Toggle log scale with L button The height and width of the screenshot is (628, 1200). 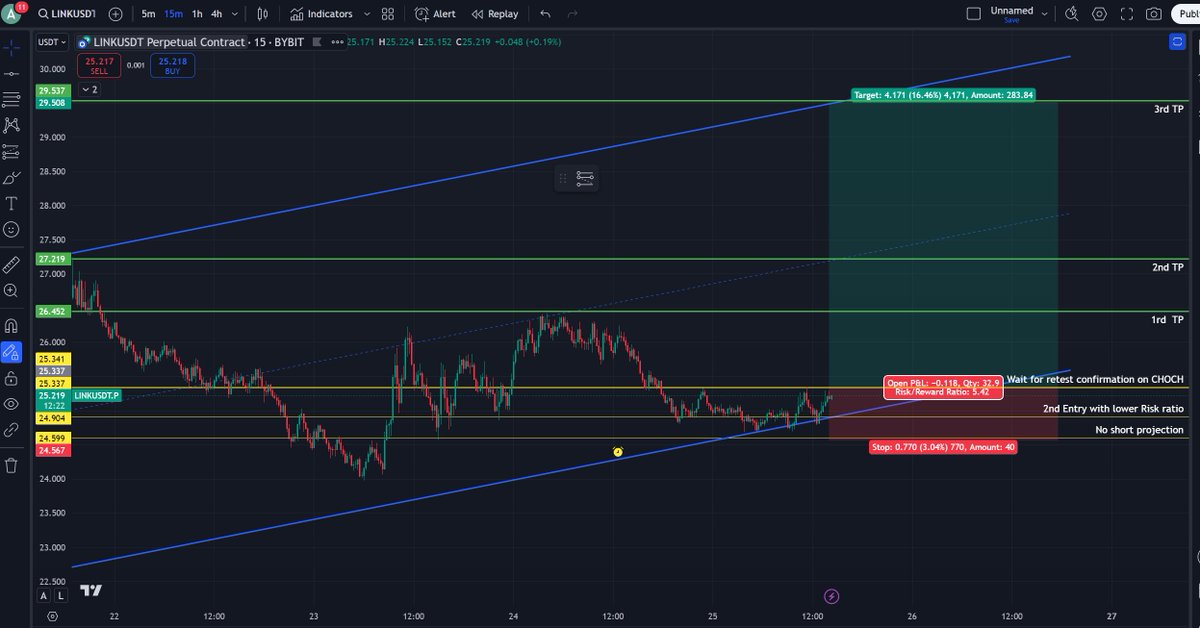point(60,595)
